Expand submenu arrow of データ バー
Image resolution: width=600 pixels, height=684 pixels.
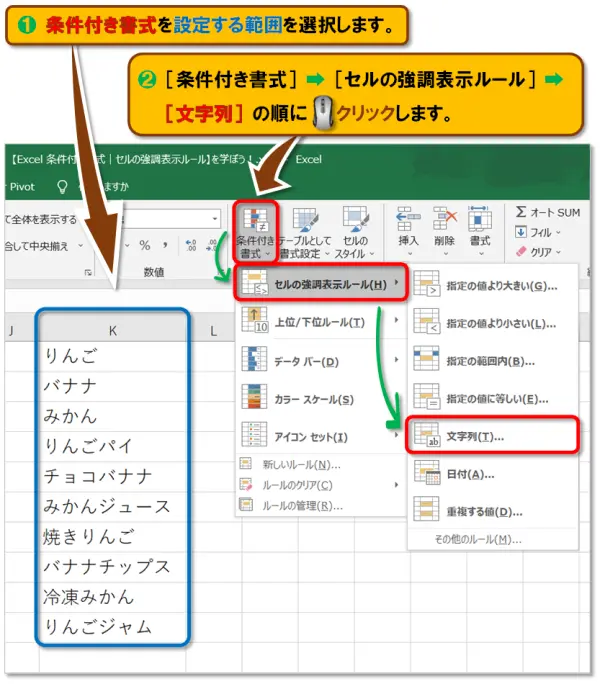pyautogui.click(x=396, y=360)
